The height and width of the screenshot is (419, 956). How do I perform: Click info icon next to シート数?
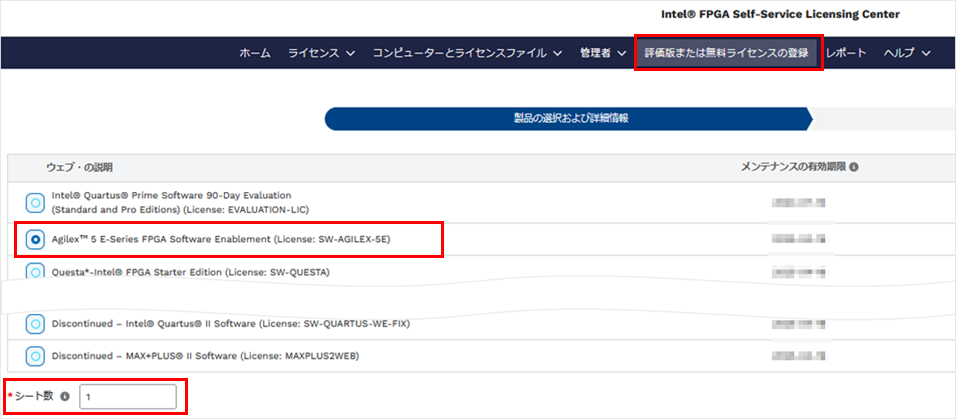pyautogui.click(x=65, y=396)
